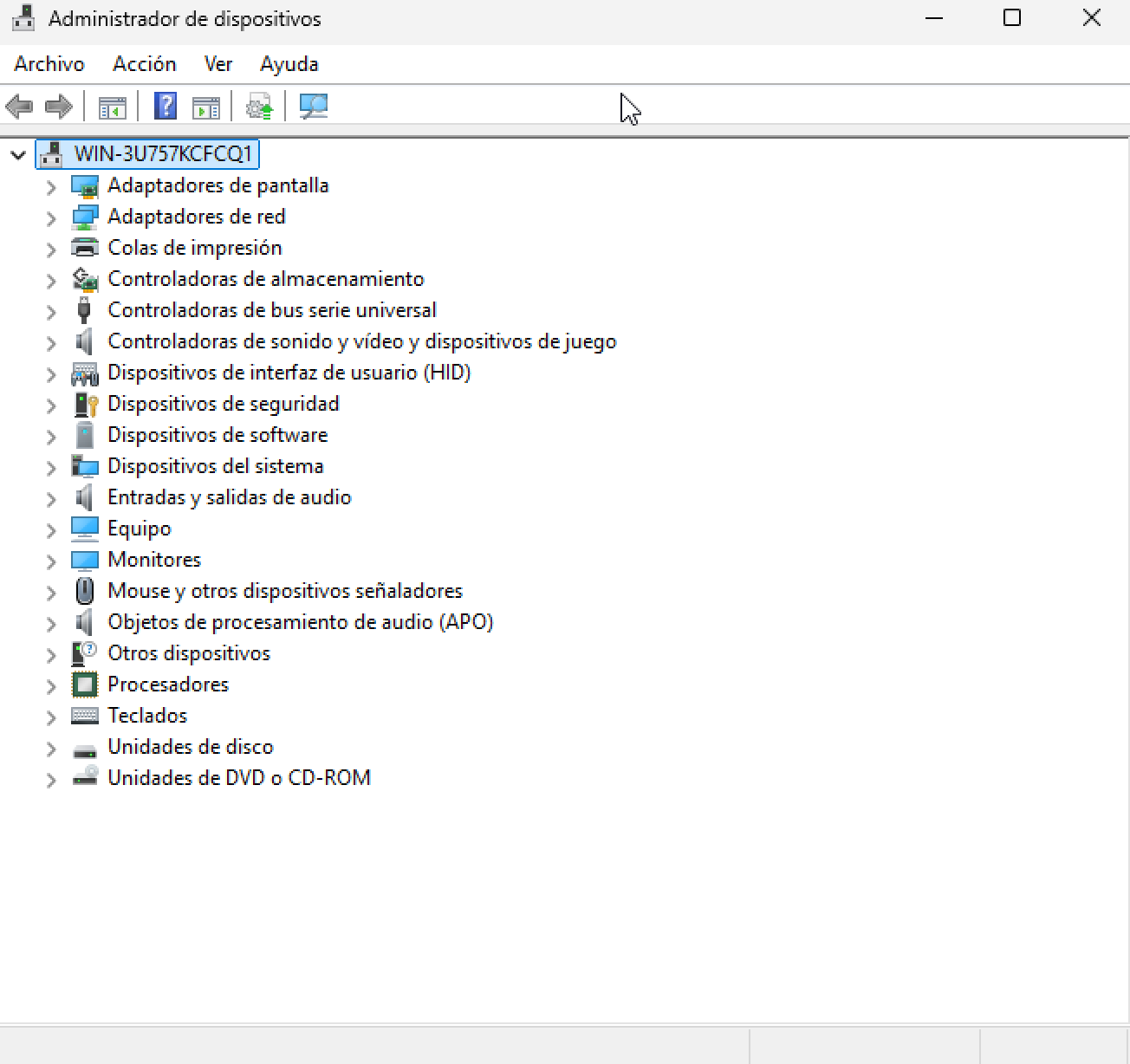Open the Ver menu
The height and width of the screenshot is (1064, 1130).
[218, 64]
